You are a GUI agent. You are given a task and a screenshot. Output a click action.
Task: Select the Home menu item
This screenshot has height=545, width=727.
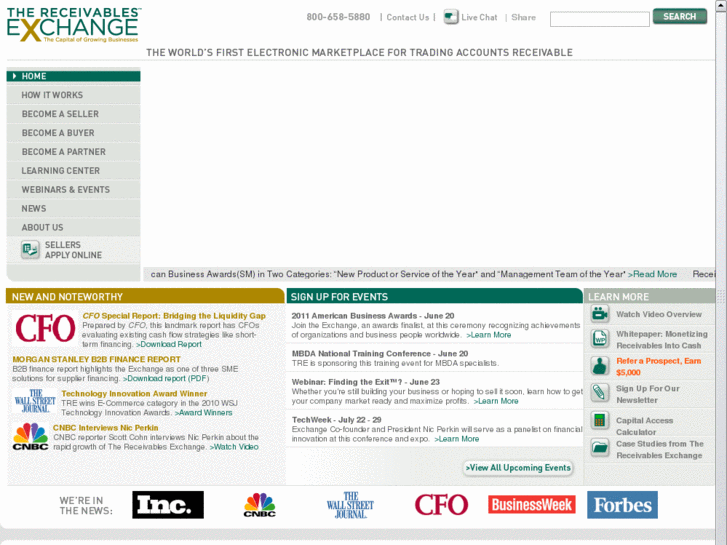click(x=73, y=76)
